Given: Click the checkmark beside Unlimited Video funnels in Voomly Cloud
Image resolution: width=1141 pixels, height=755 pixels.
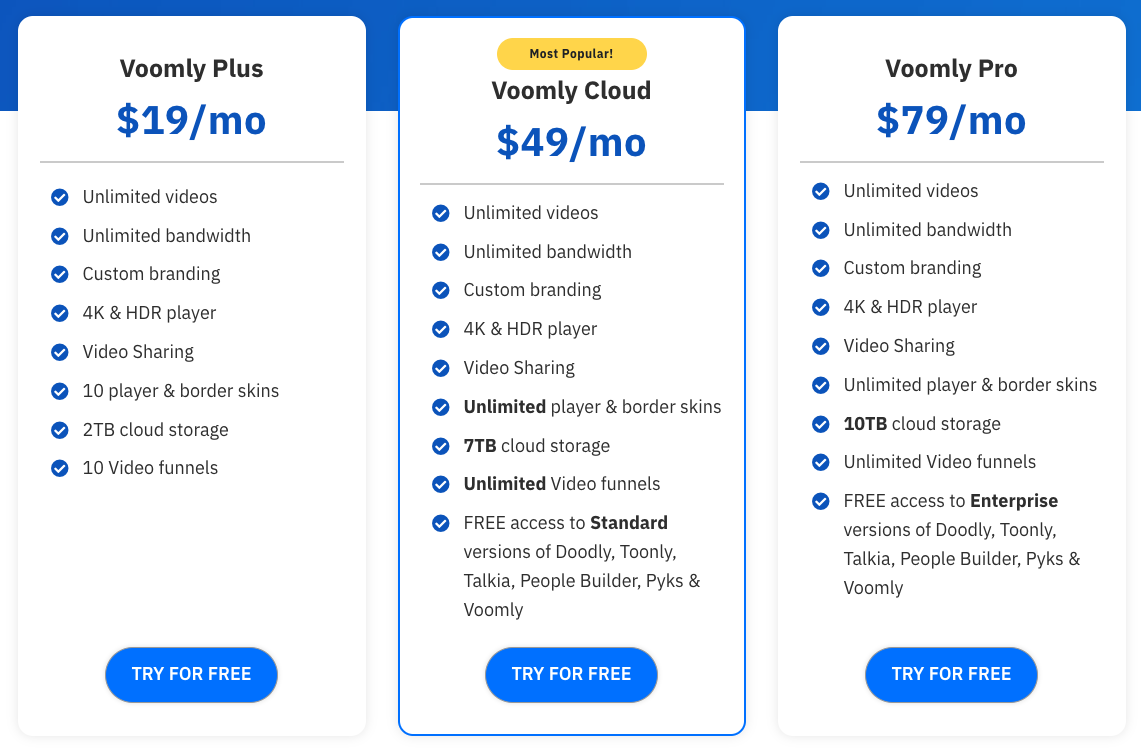Looking at the screenshot, I should [440, 484].
